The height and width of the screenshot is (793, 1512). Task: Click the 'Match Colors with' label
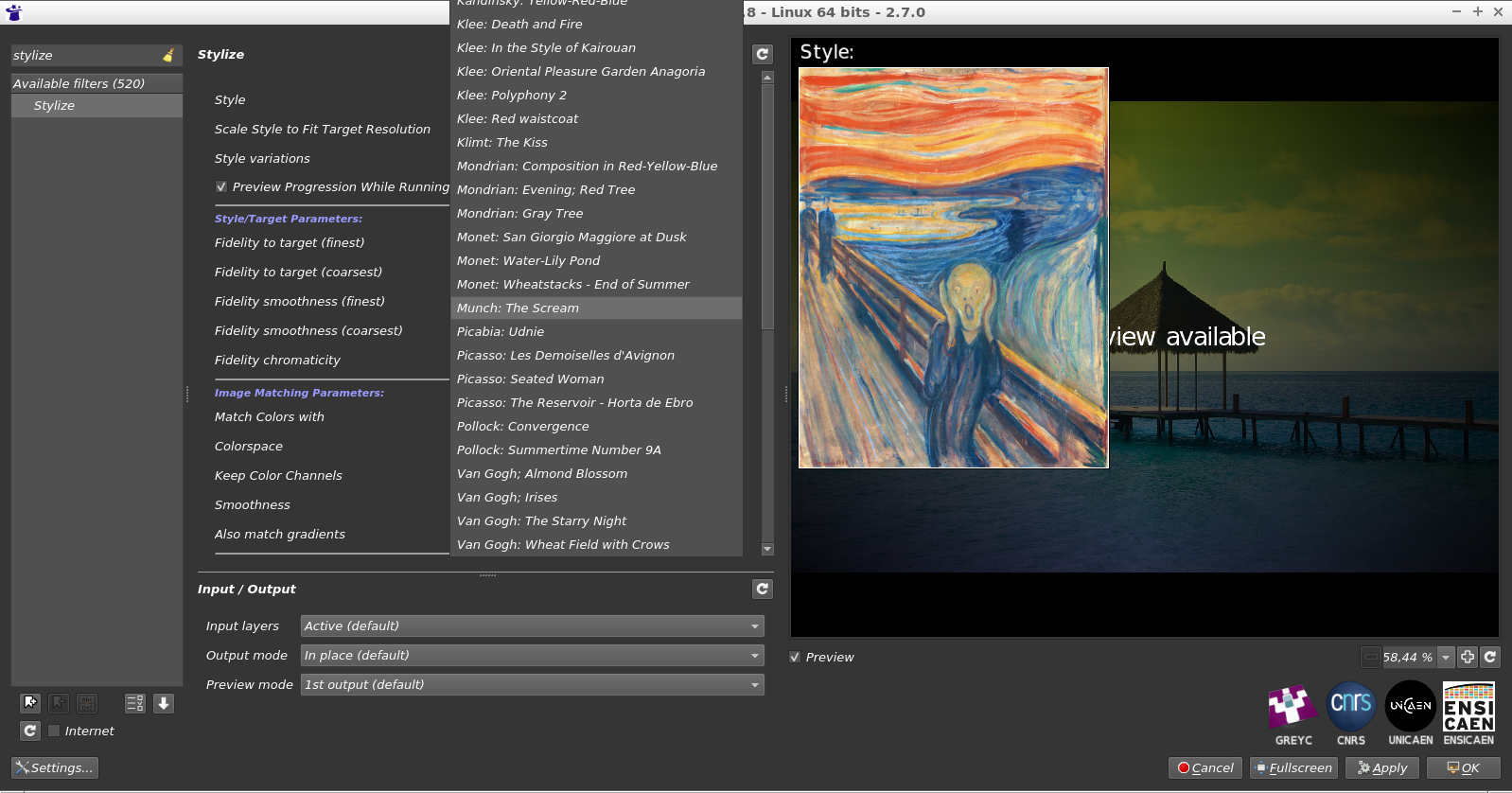(x=270, y=417)
